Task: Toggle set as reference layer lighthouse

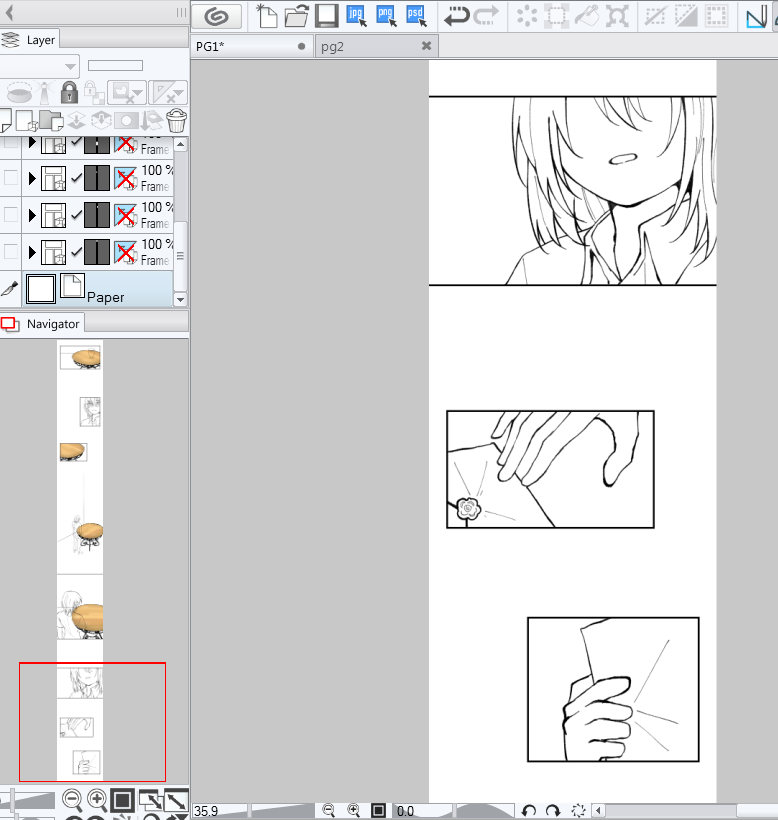Action: (x=46, y=93)
